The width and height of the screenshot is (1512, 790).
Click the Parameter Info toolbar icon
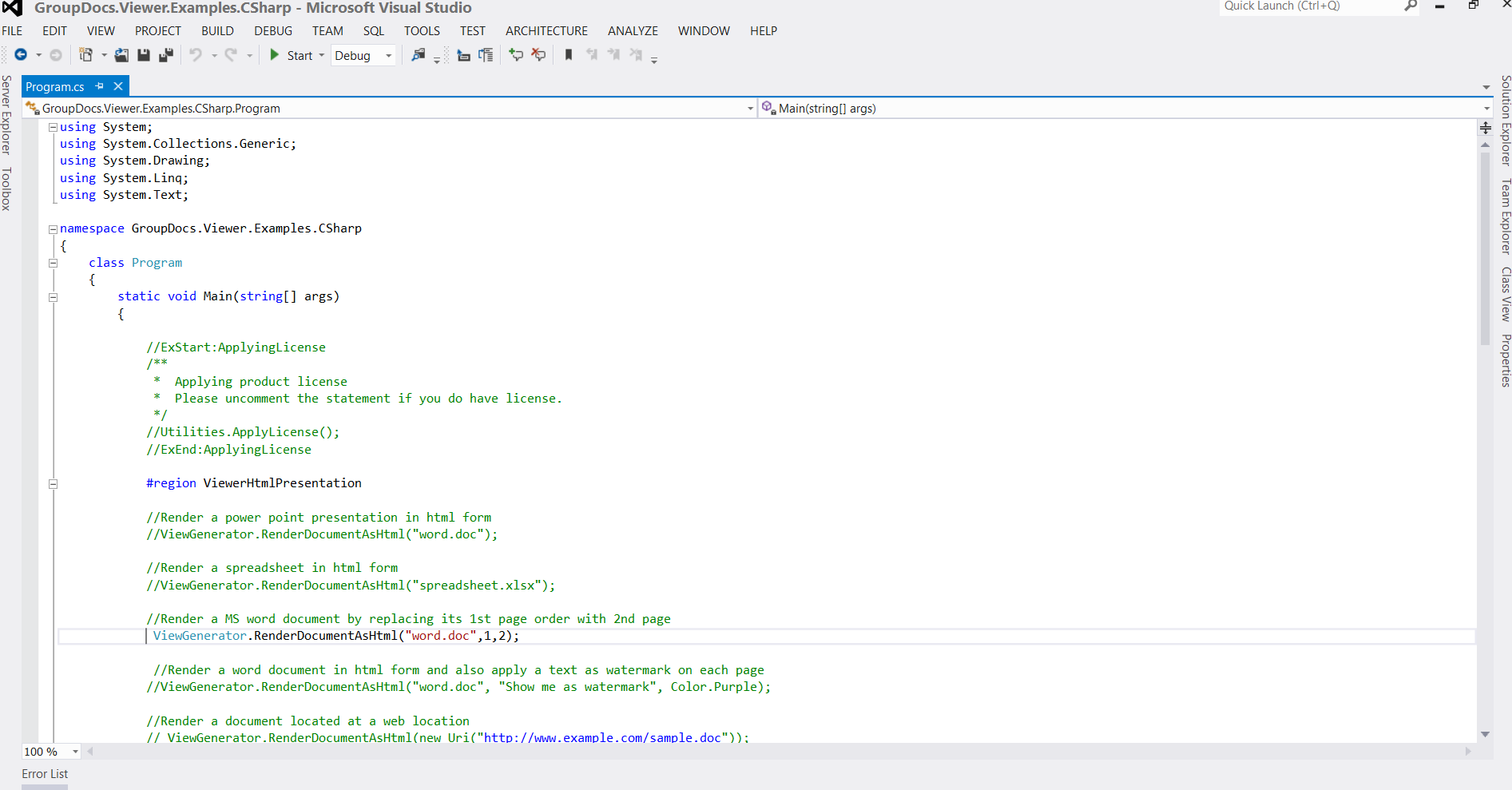point(486,55)
